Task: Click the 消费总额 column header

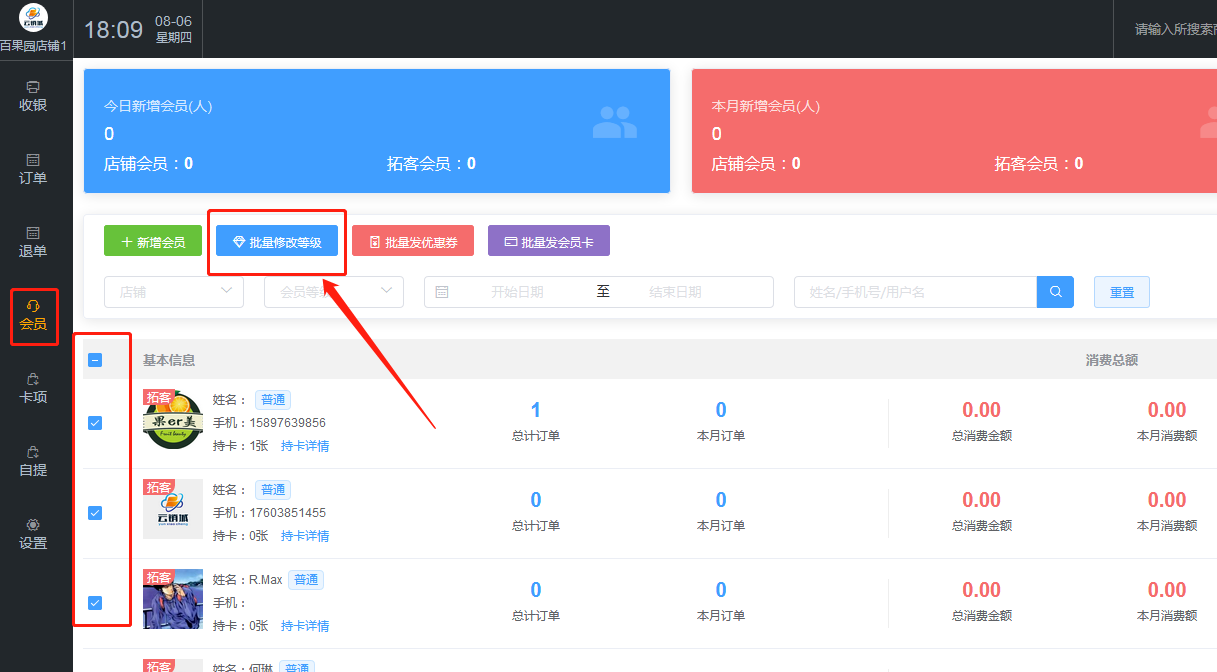Action: (x=1112, y=360)
